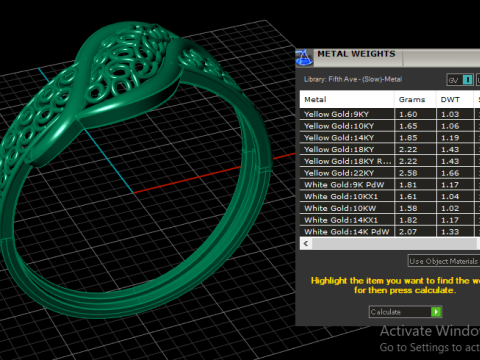Viewport: 480px width, 360px height.
Task: Select the Yellow Gold:10KY row
Action: 390,126
